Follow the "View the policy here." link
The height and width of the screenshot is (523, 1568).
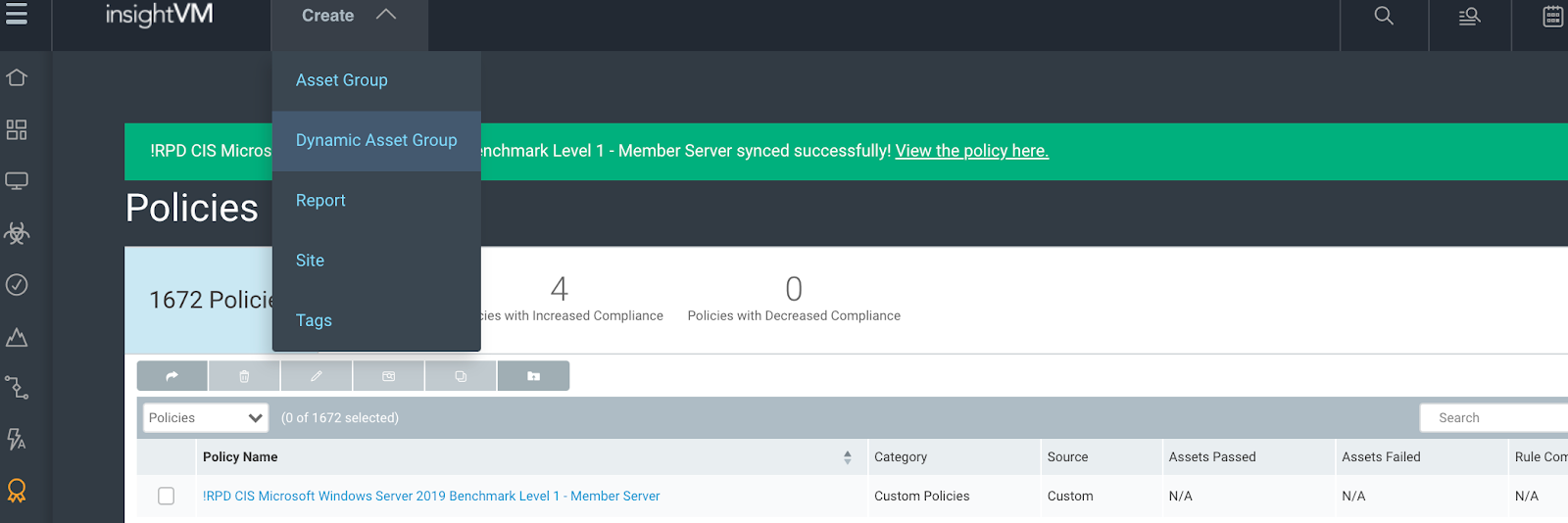(971, 151)
